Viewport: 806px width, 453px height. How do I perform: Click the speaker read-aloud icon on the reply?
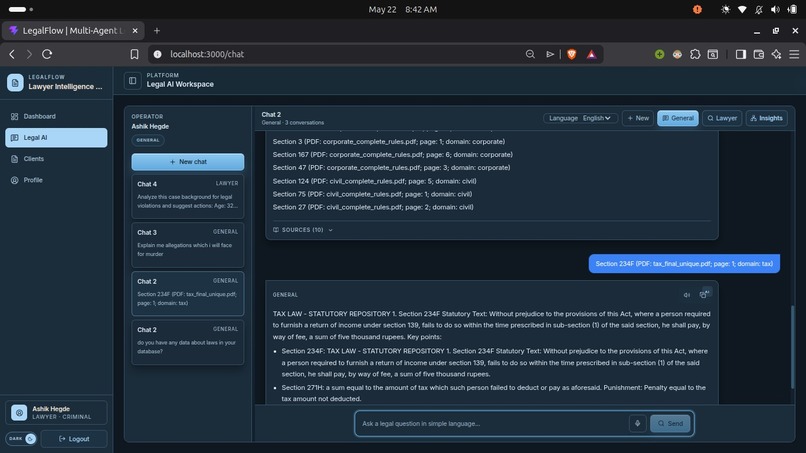687,295
